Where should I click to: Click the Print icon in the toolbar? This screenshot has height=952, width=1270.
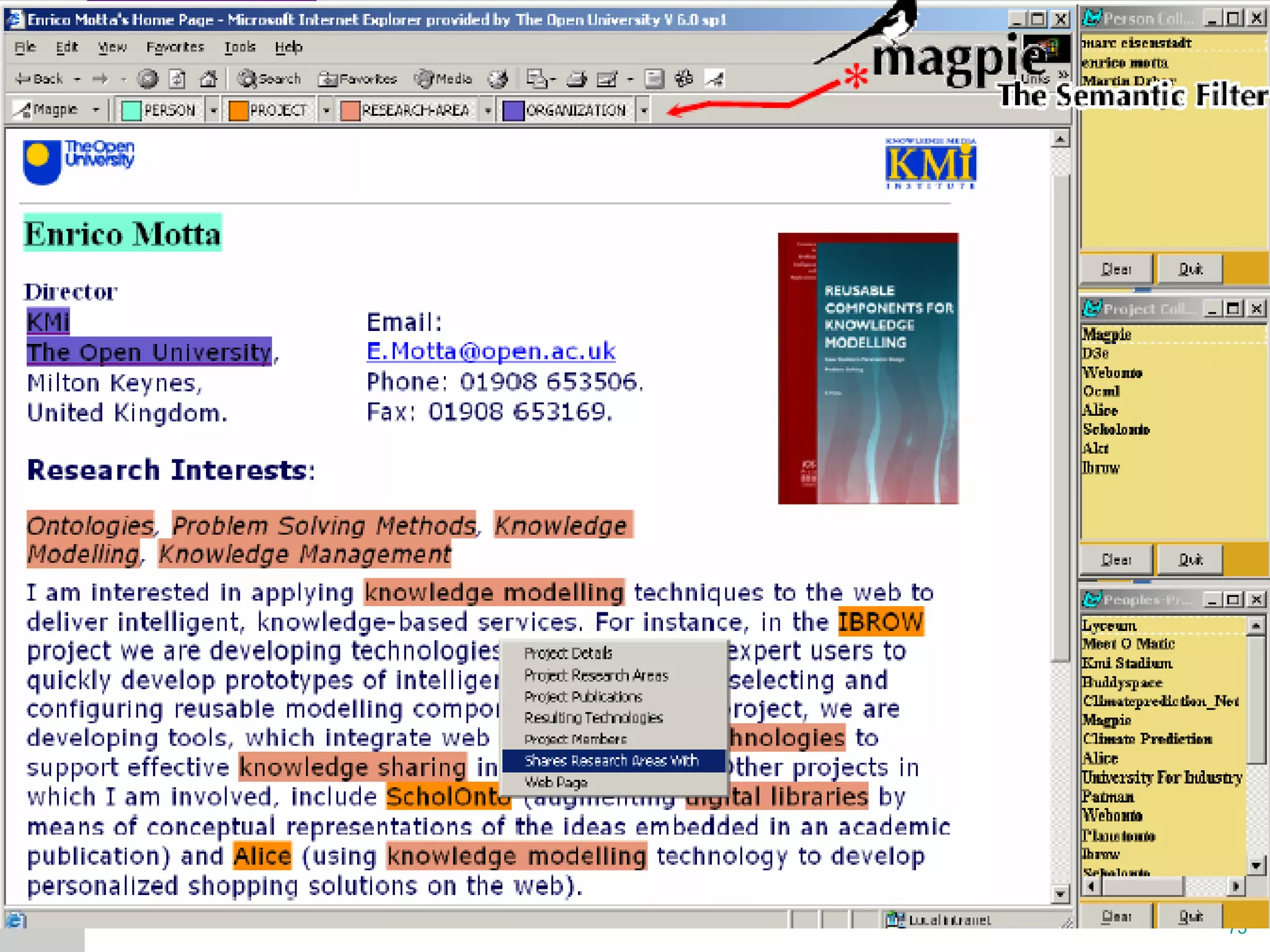point(577,79)
